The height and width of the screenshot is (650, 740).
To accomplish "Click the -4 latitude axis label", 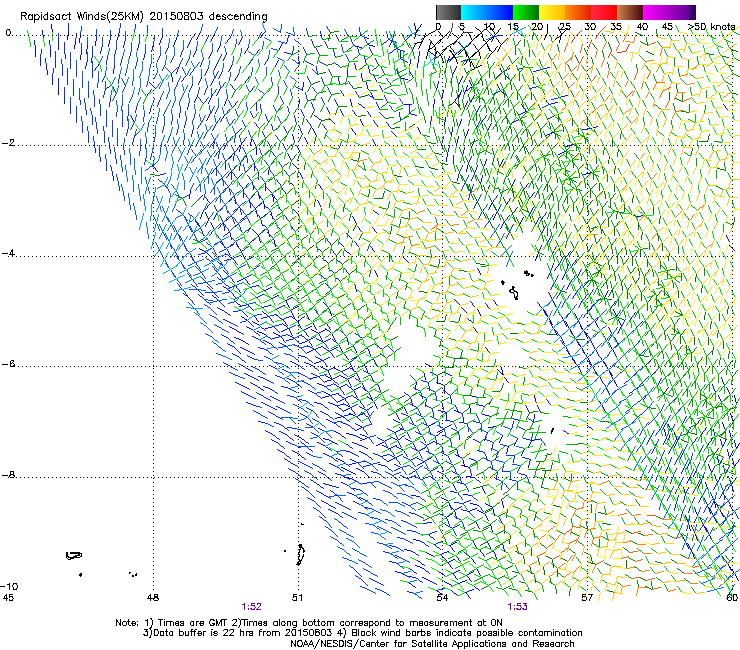I will pos(8,253).
